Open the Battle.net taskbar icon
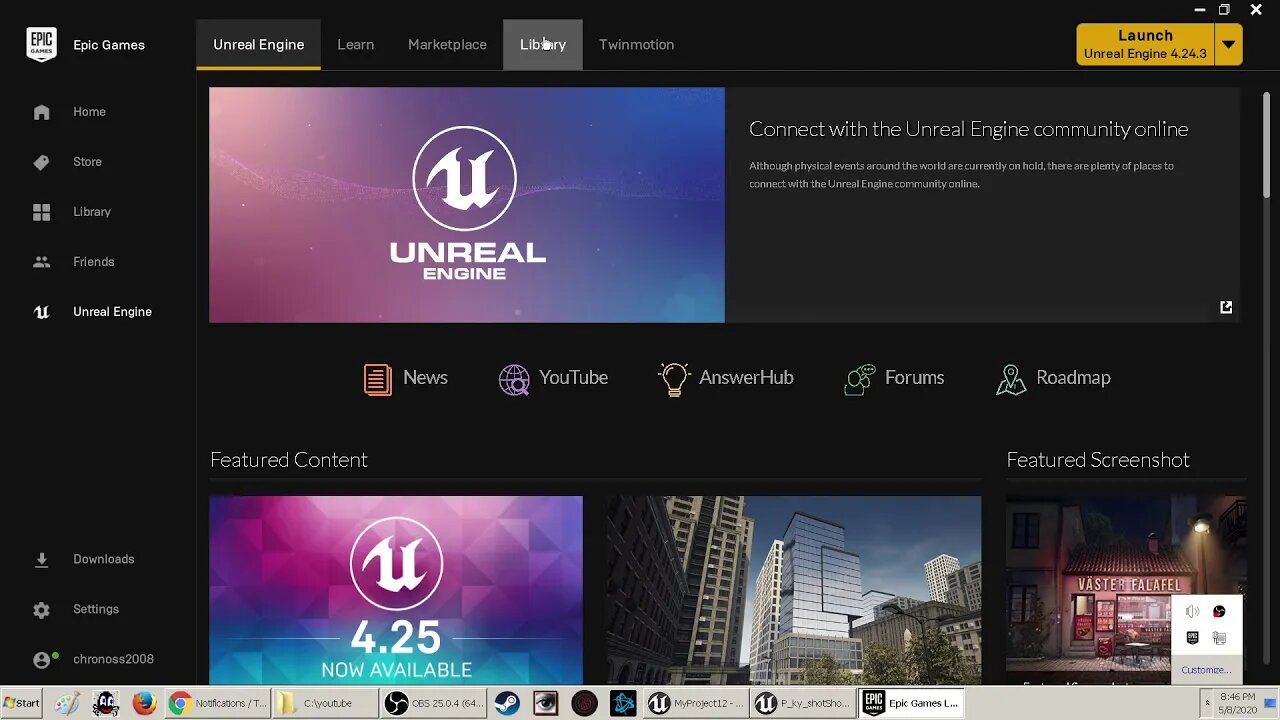The image size is (1280, 720). [623, 703]
